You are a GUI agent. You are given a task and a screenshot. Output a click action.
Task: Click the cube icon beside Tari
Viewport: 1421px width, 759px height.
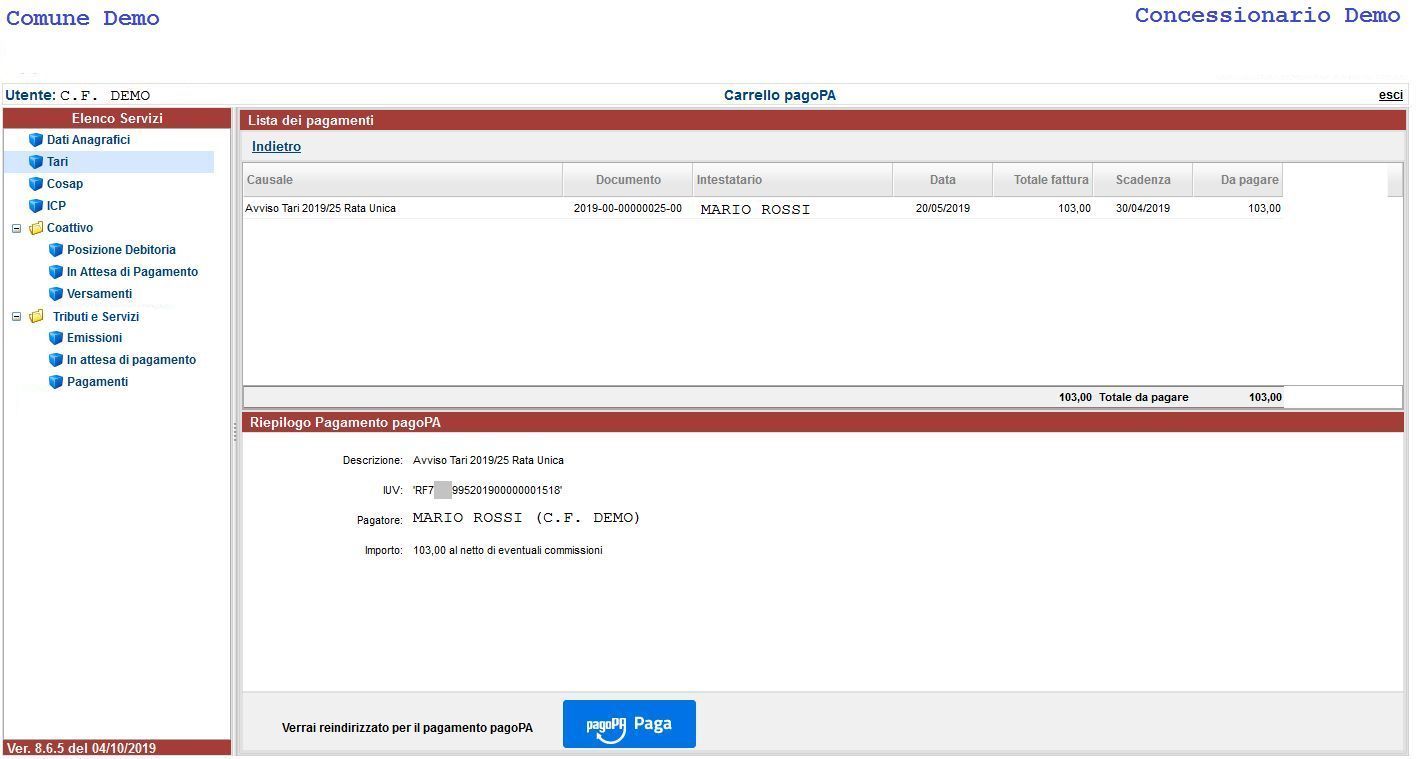click(36, 162)
